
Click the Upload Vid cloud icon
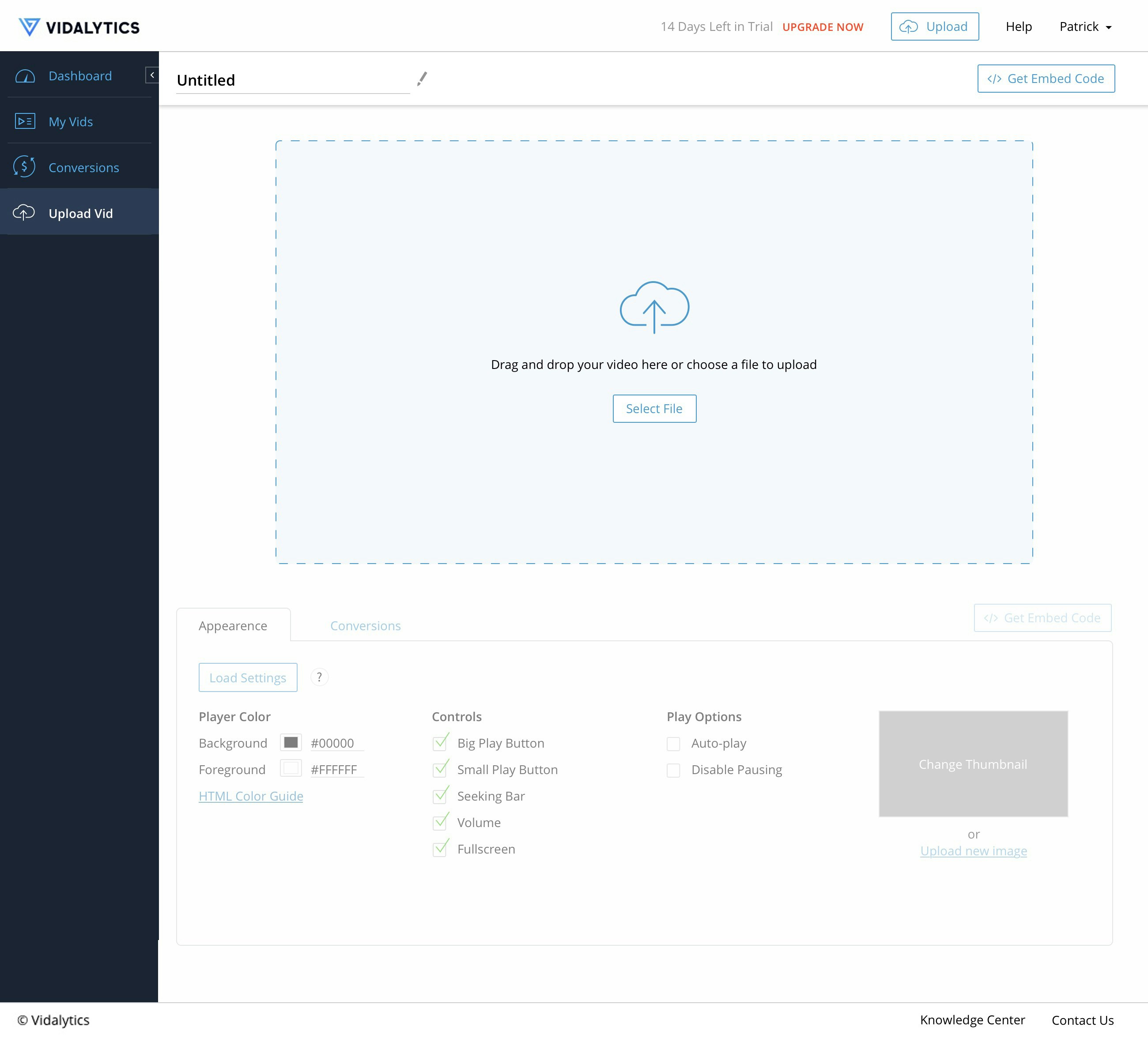tap(24, 213)
